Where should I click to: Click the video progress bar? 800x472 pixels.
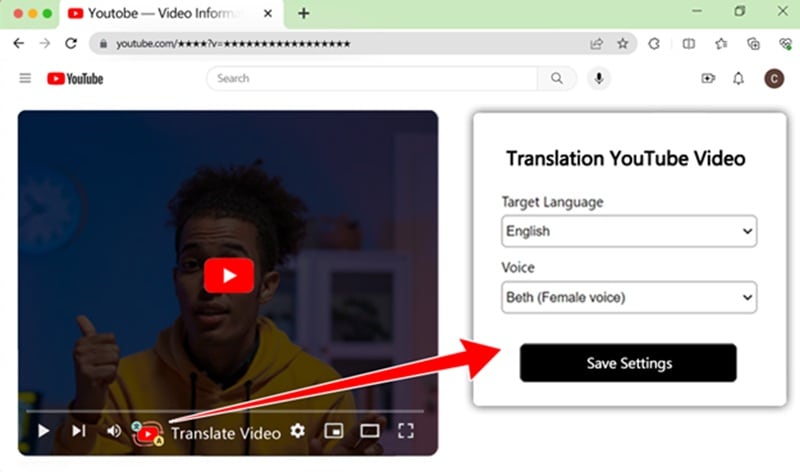(x=225, y=410)
